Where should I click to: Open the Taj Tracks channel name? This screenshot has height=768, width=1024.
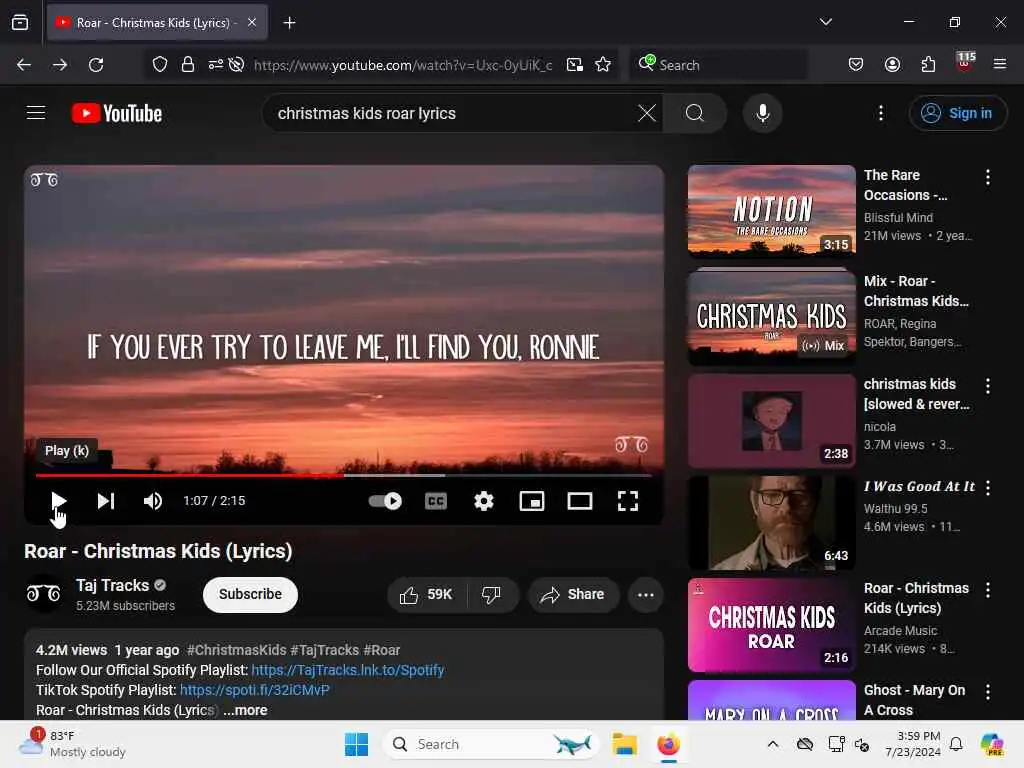pos(112,585)
